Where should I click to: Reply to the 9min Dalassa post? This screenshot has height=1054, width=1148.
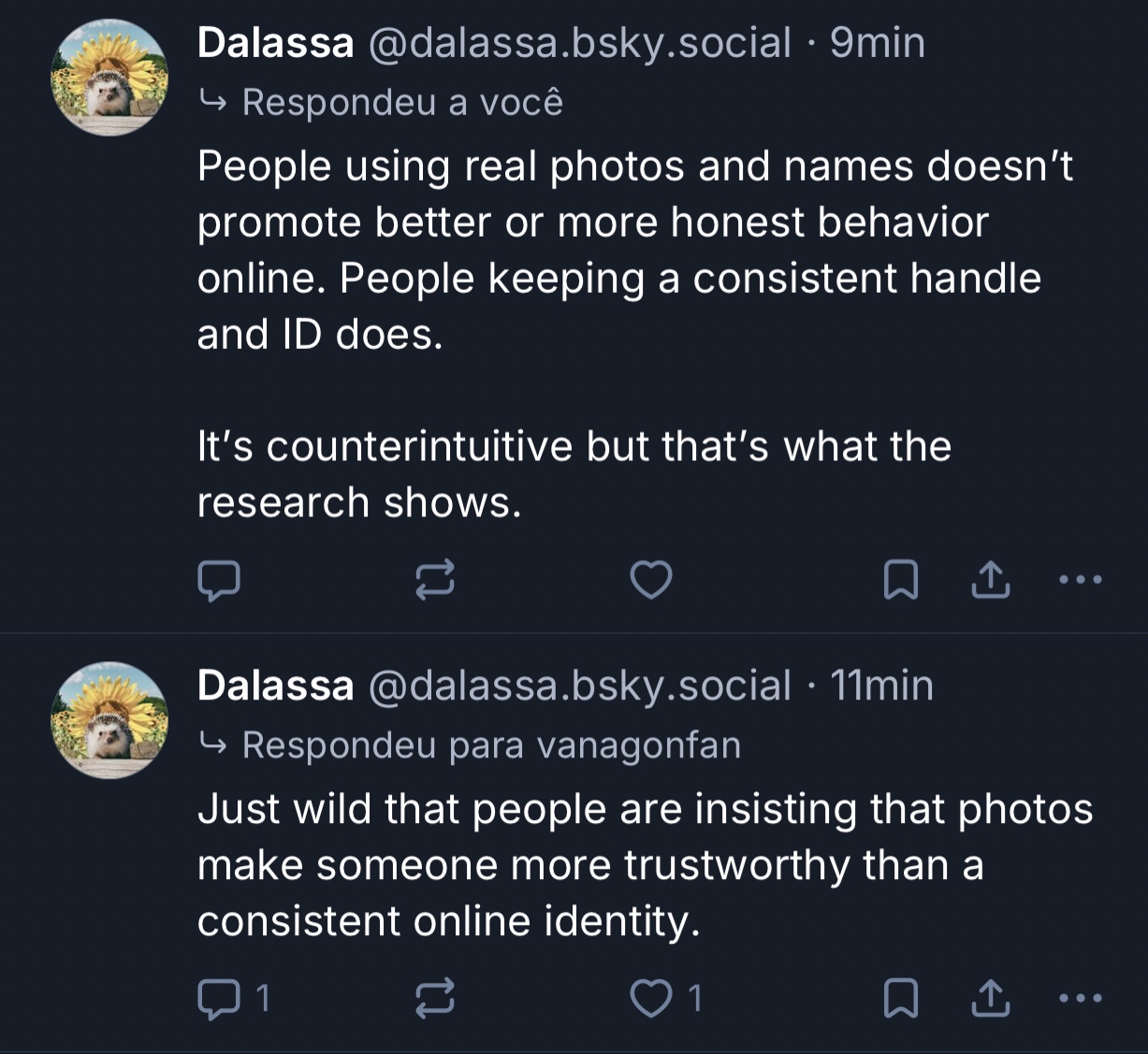[x=219, y=581]
